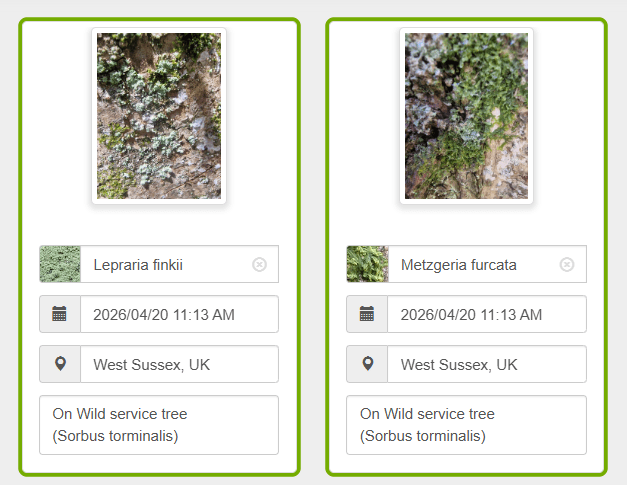Click the Lepraria finkii species thumbnail icon
Viewport: 627px width, 485px height.
[60, 265]
